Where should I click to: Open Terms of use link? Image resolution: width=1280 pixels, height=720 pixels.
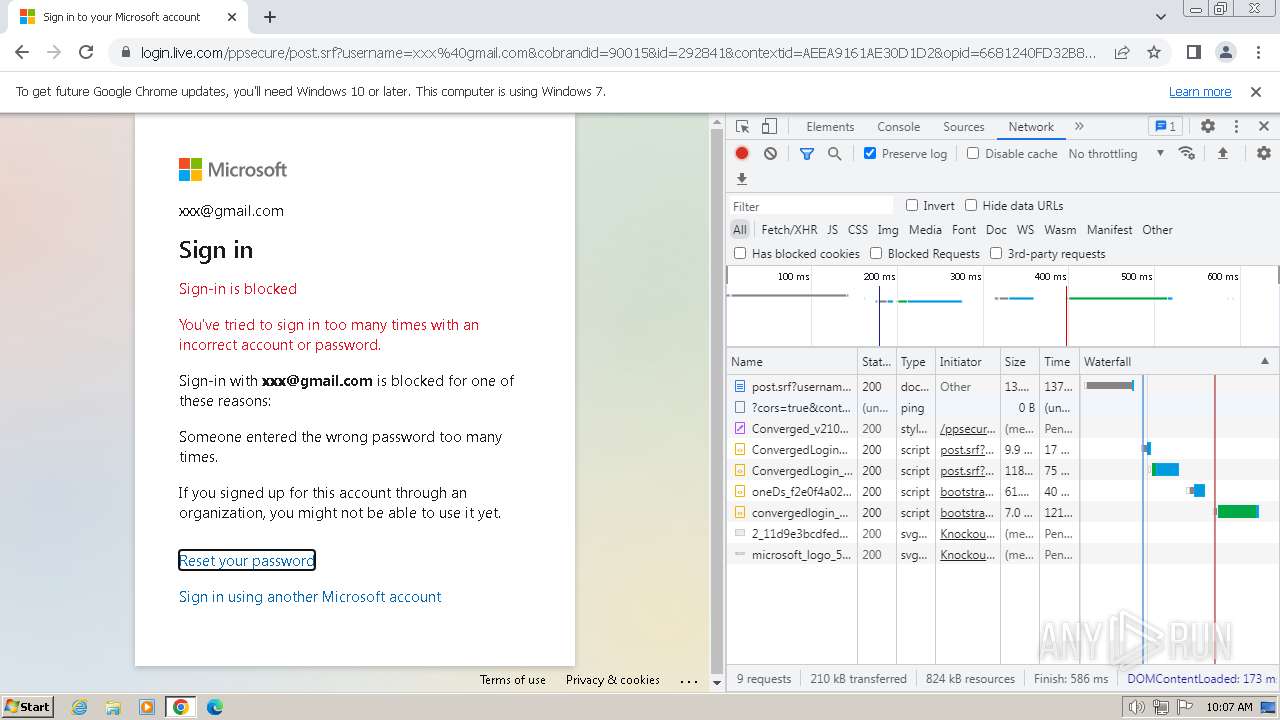click(x=513, y=680)
